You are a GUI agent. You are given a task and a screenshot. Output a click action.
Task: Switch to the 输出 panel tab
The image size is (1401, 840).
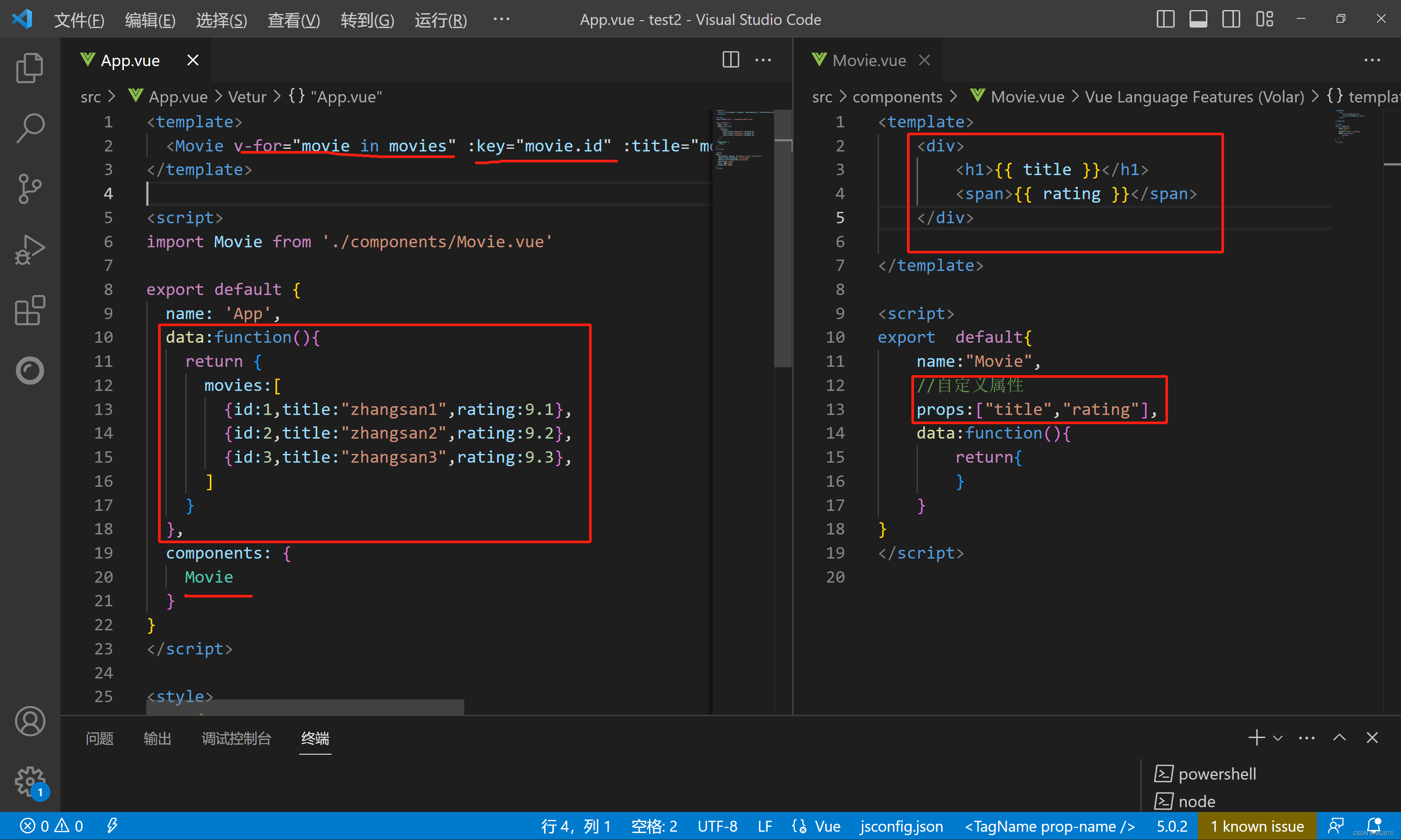click(157, 739)
